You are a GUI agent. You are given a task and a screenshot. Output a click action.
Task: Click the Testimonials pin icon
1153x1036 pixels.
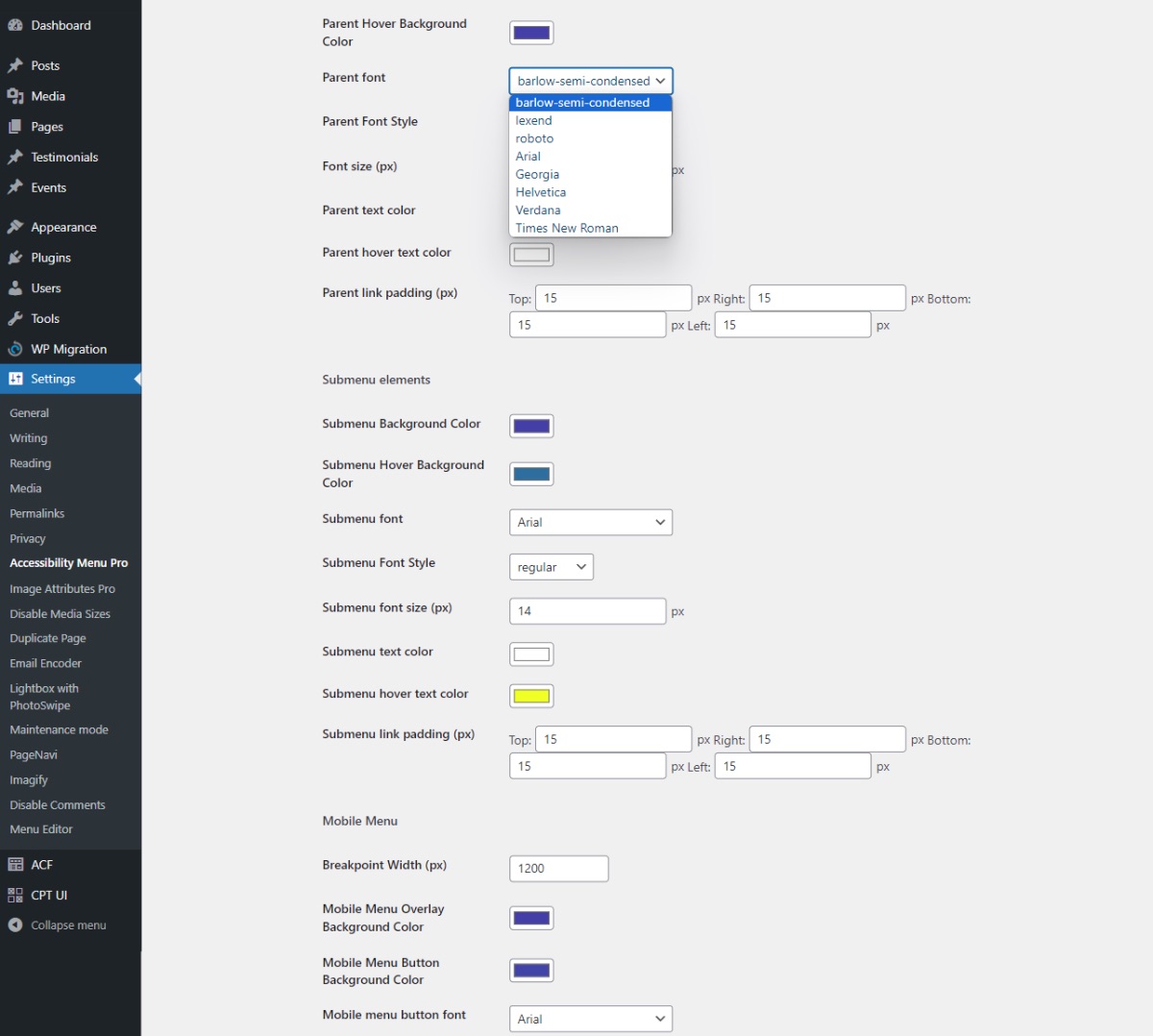click(15, 157)
